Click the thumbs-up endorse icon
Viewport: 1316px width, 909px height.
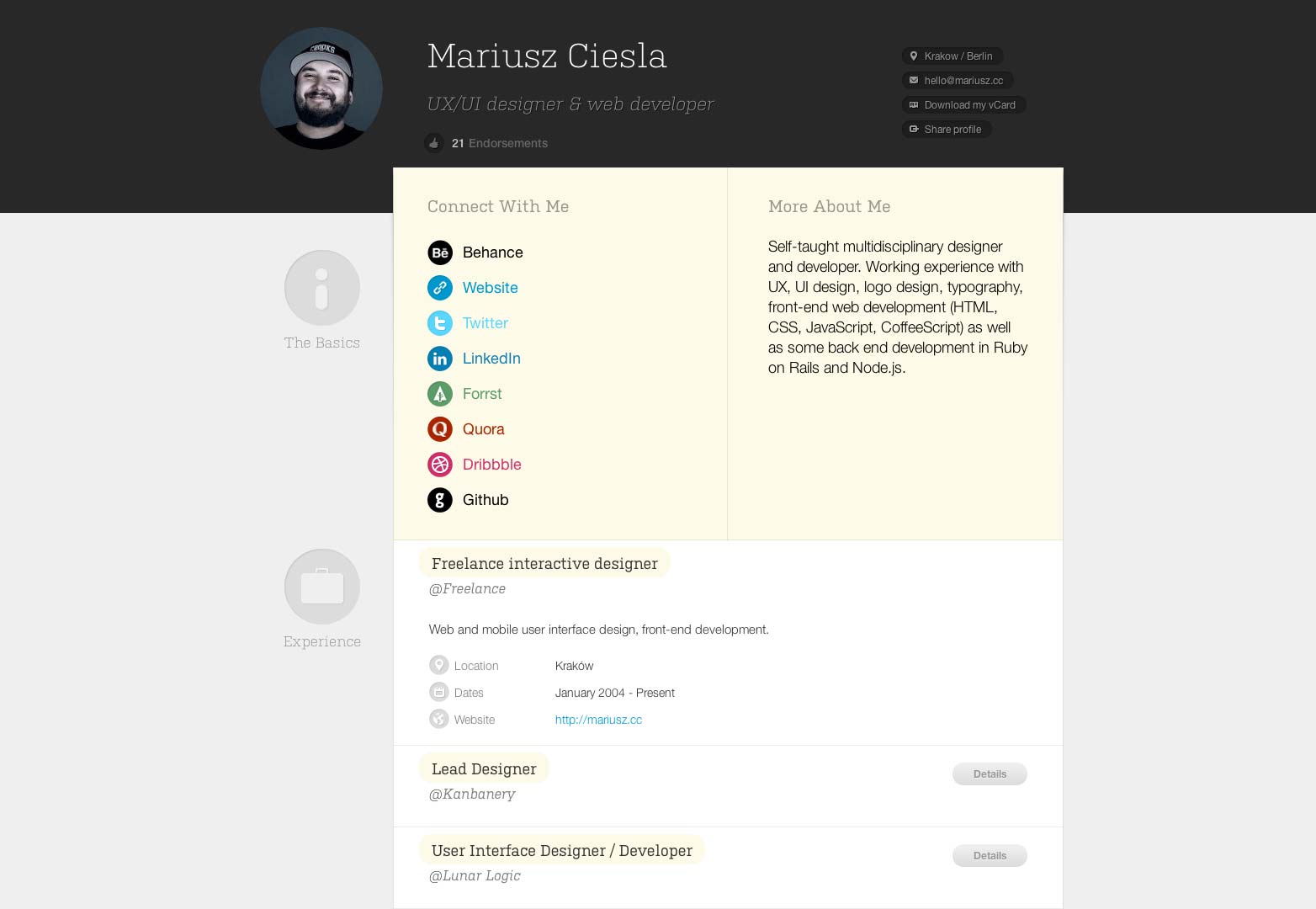[434, 143]
